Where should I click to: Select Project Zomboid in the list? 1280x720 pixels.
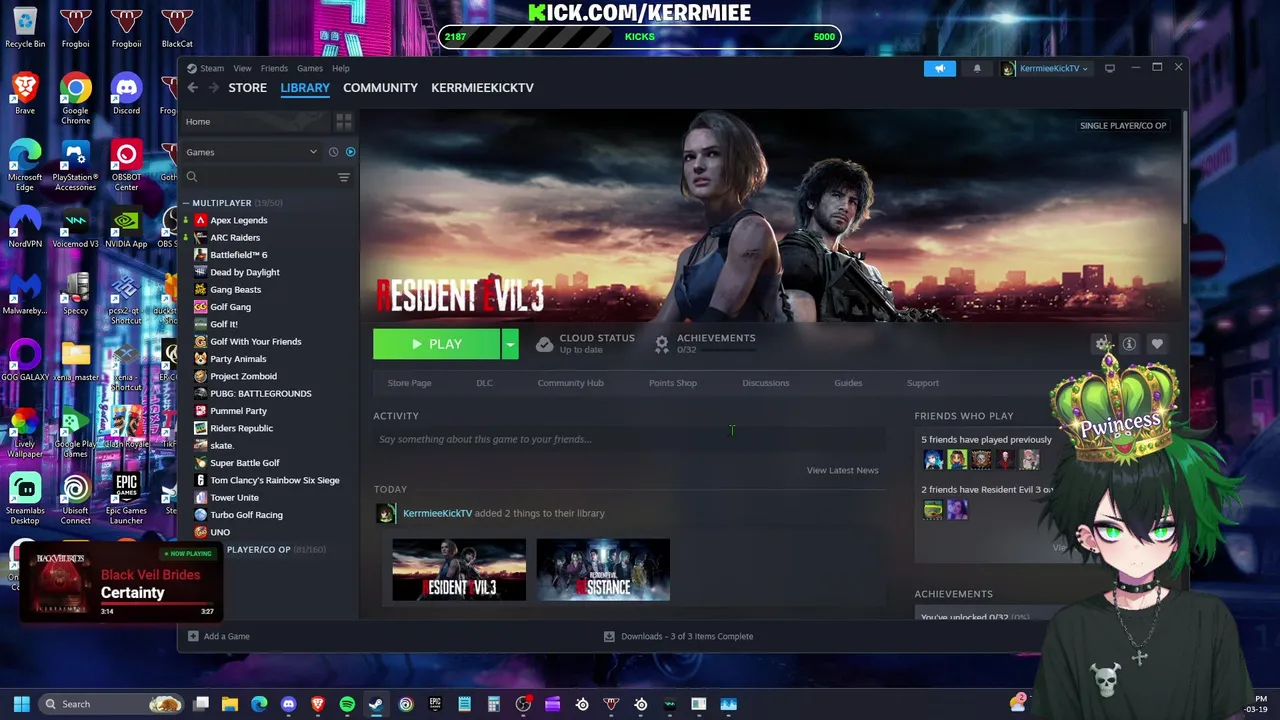(x=243, y=376)
